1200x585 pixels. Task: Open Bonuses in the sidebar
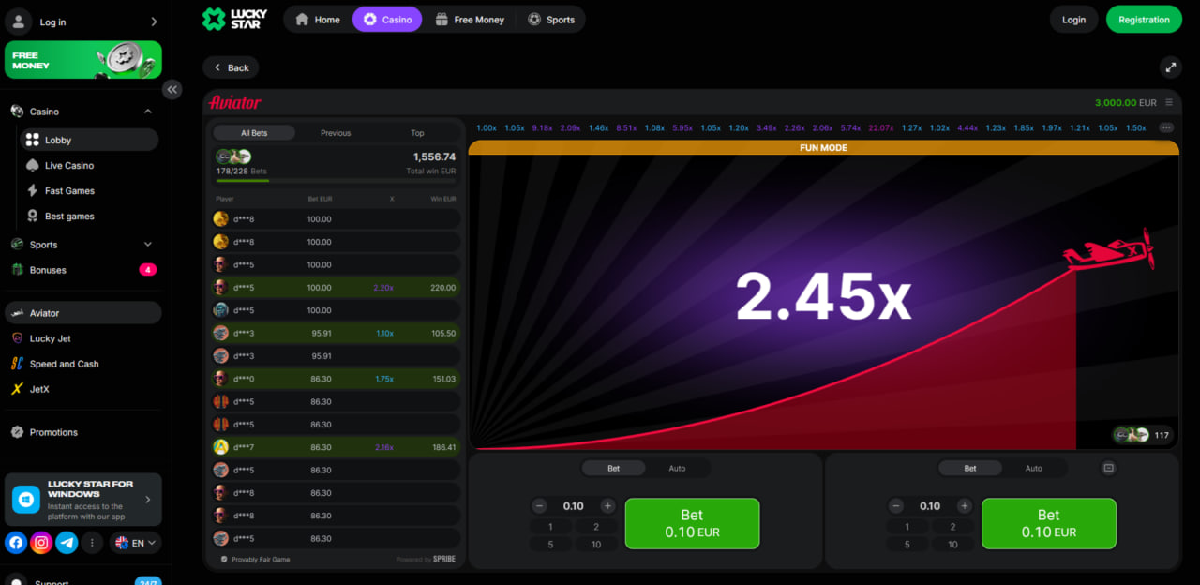click(x=83, y=270)
